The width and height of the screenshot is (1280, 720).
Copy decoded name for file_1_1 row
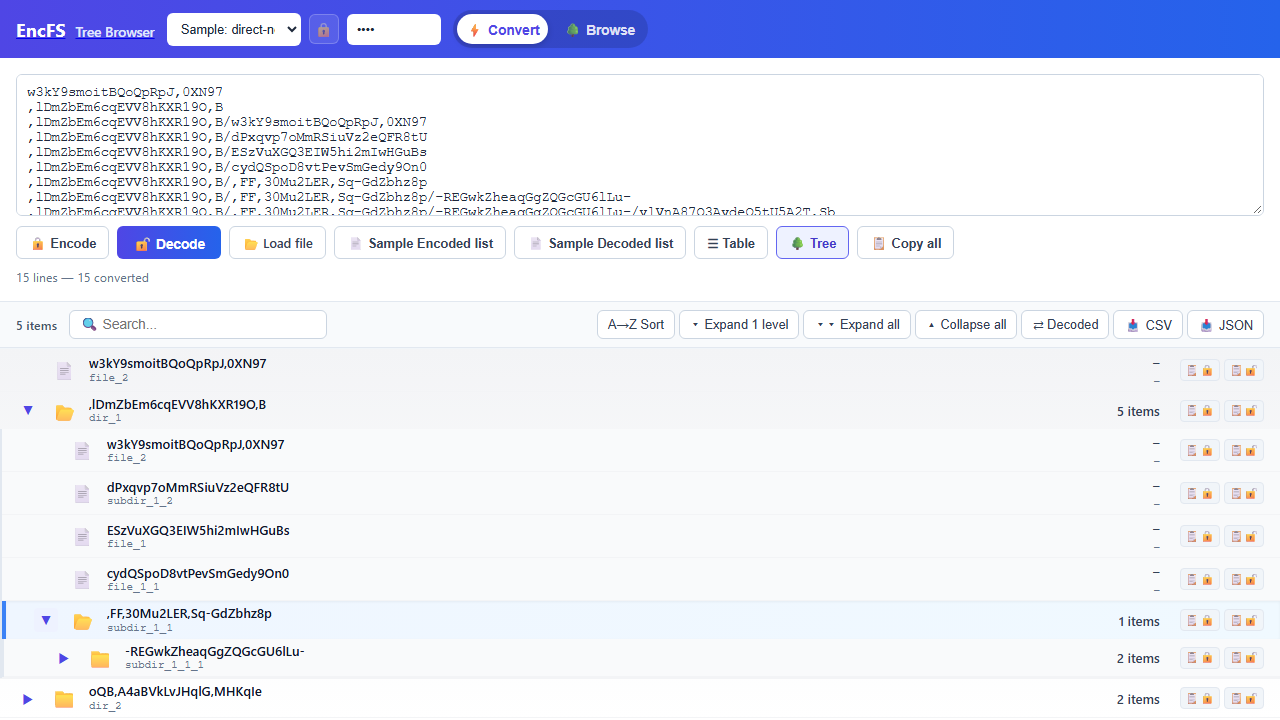tap(1244, 579)
